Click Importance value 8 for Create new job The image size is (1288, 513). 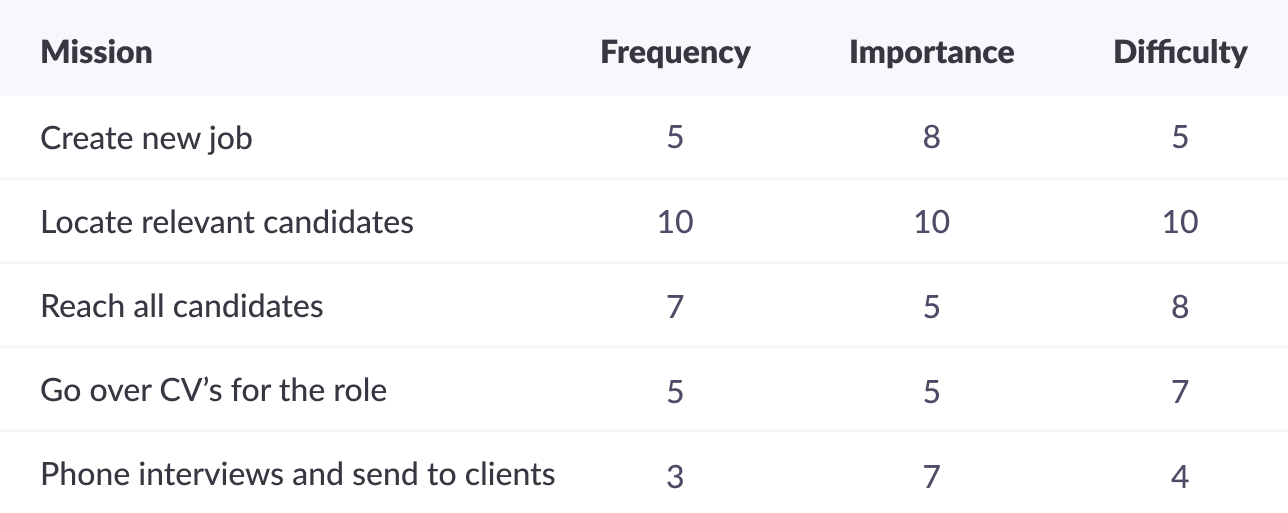pyautogui.click(x=931, y=137)
